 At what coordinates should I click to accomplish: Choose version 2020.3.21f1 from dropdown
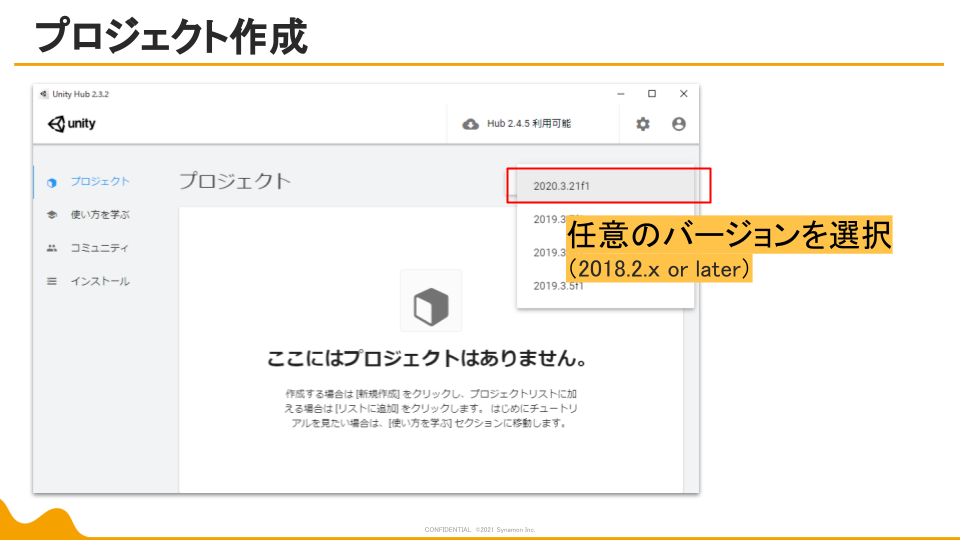point(606,186)
